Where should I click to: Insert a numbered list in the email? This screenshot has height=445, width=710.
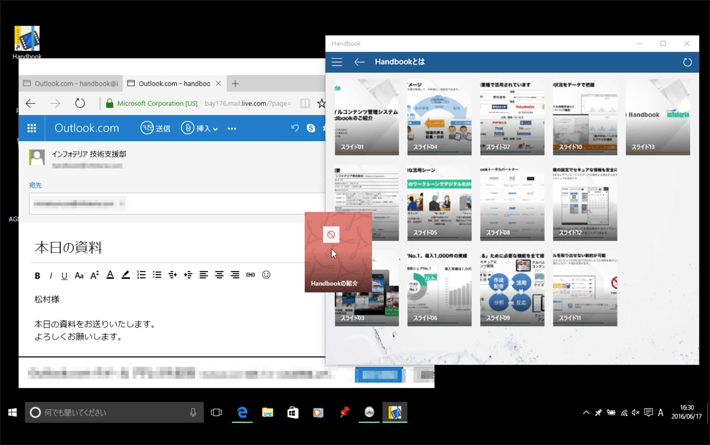coord(141,275)
